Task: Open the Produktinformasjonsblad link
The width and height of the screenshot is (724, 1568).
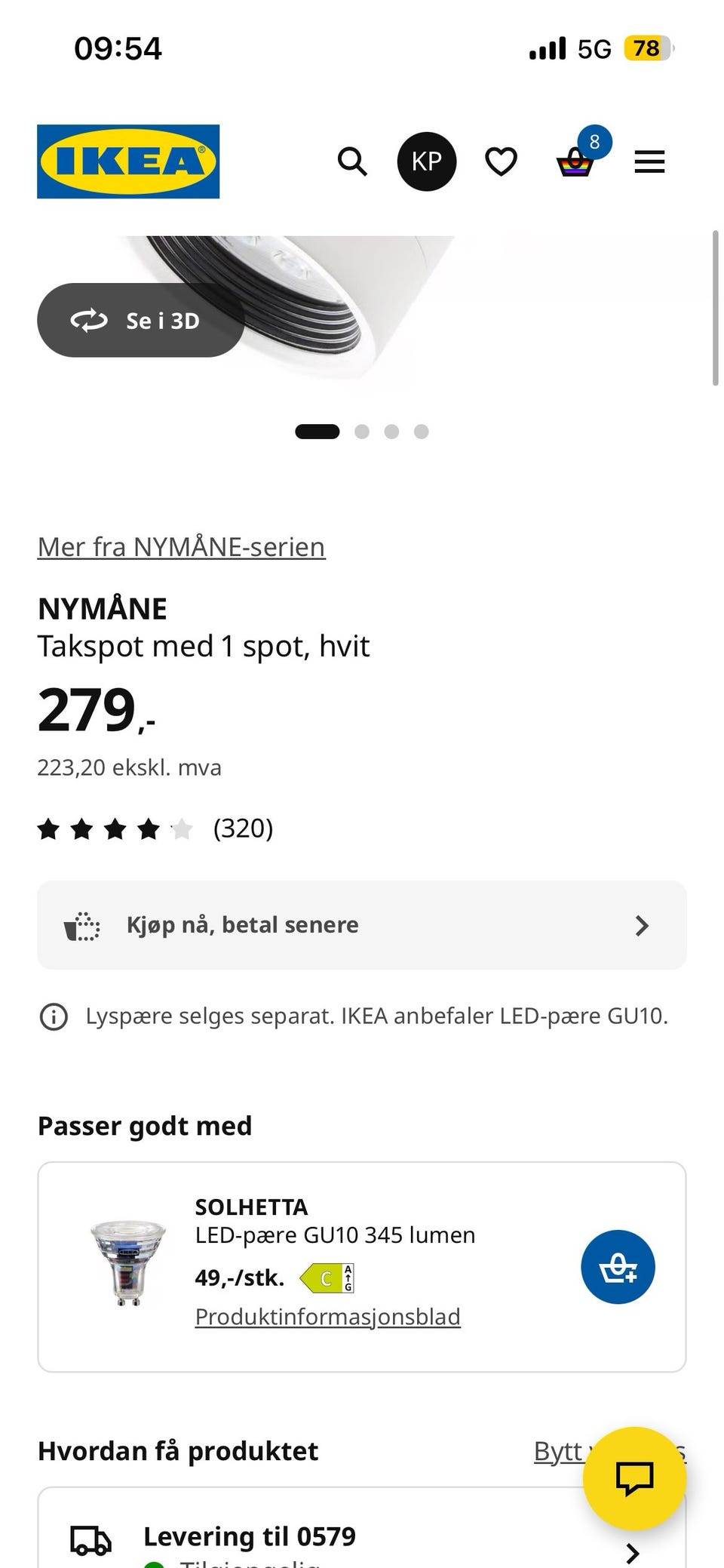Action: coord(327,1317)
